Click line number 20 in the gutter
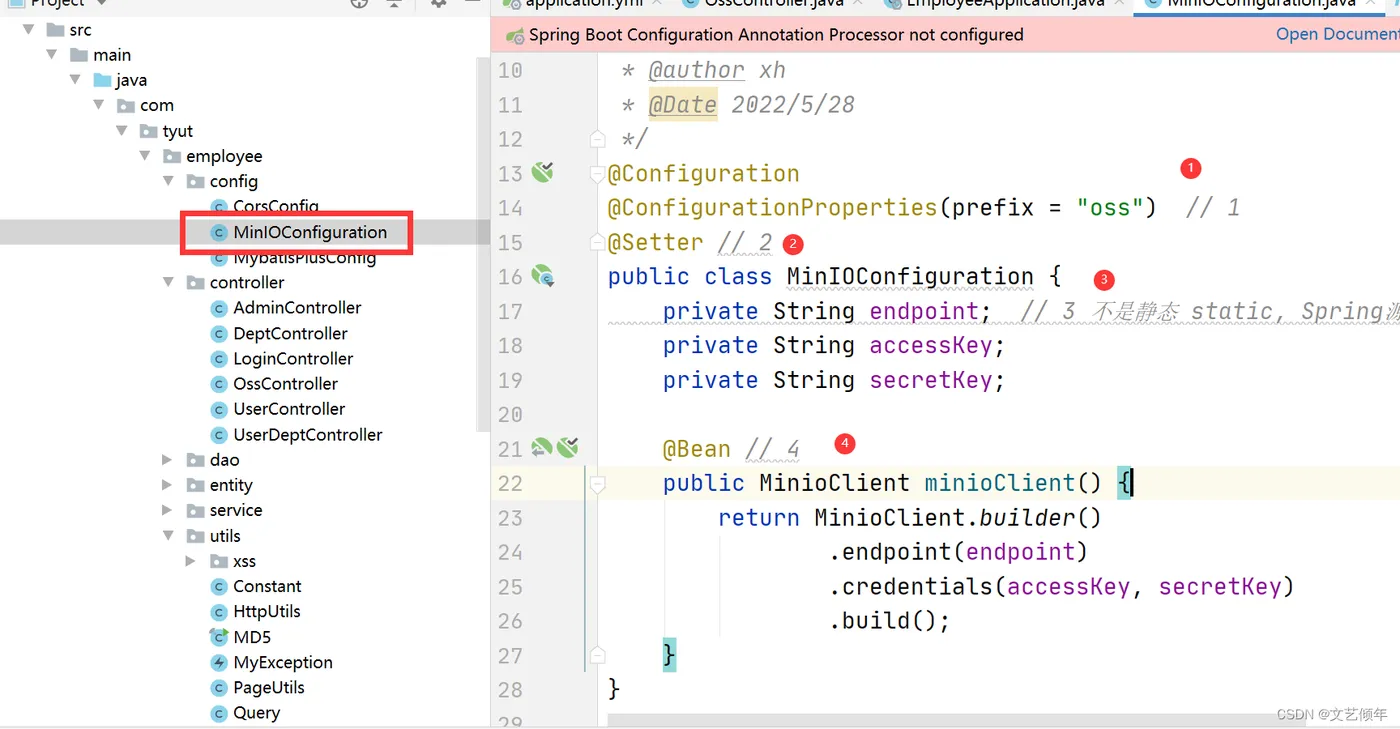The height and width of the screenshot is (729, 1400). tap(510, 414)
